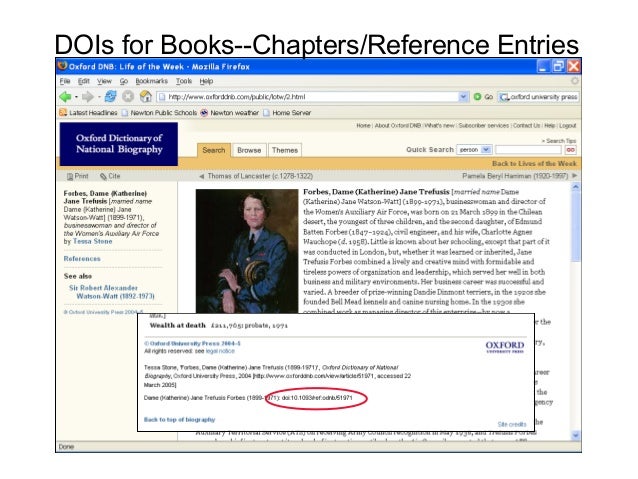638x479 pixels.
Task: Click the portrait image of Jane Trefusis Forbes
Action: (x=247, y=251)
